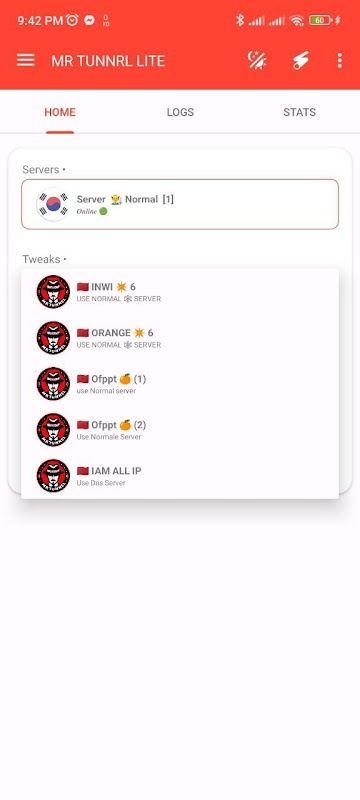Switch to the LOGS tab
Screen dimensions: 360x800
[x=180, y=112]
